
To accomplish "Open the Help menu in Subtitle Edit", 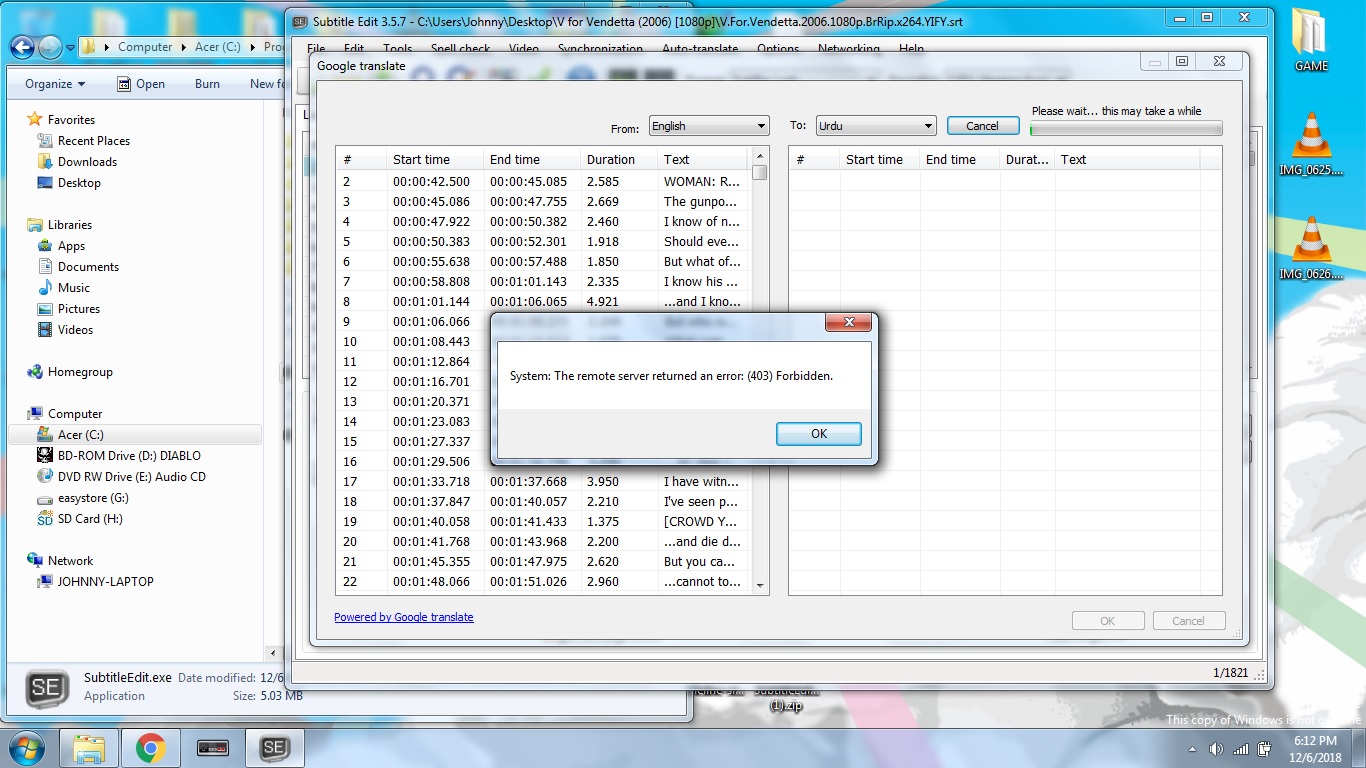I will click(x=911, y=49).
